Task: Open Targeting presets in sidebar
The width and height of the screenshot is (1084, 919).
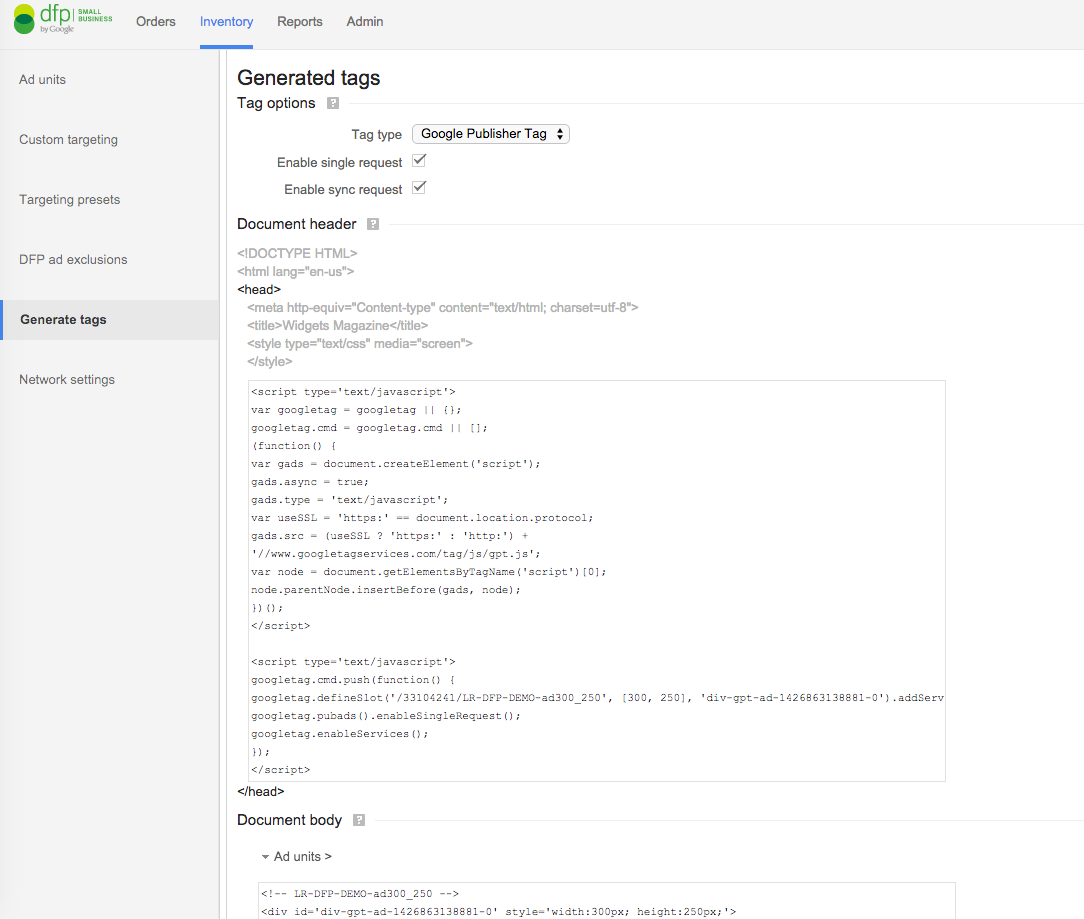Action: 69,200
